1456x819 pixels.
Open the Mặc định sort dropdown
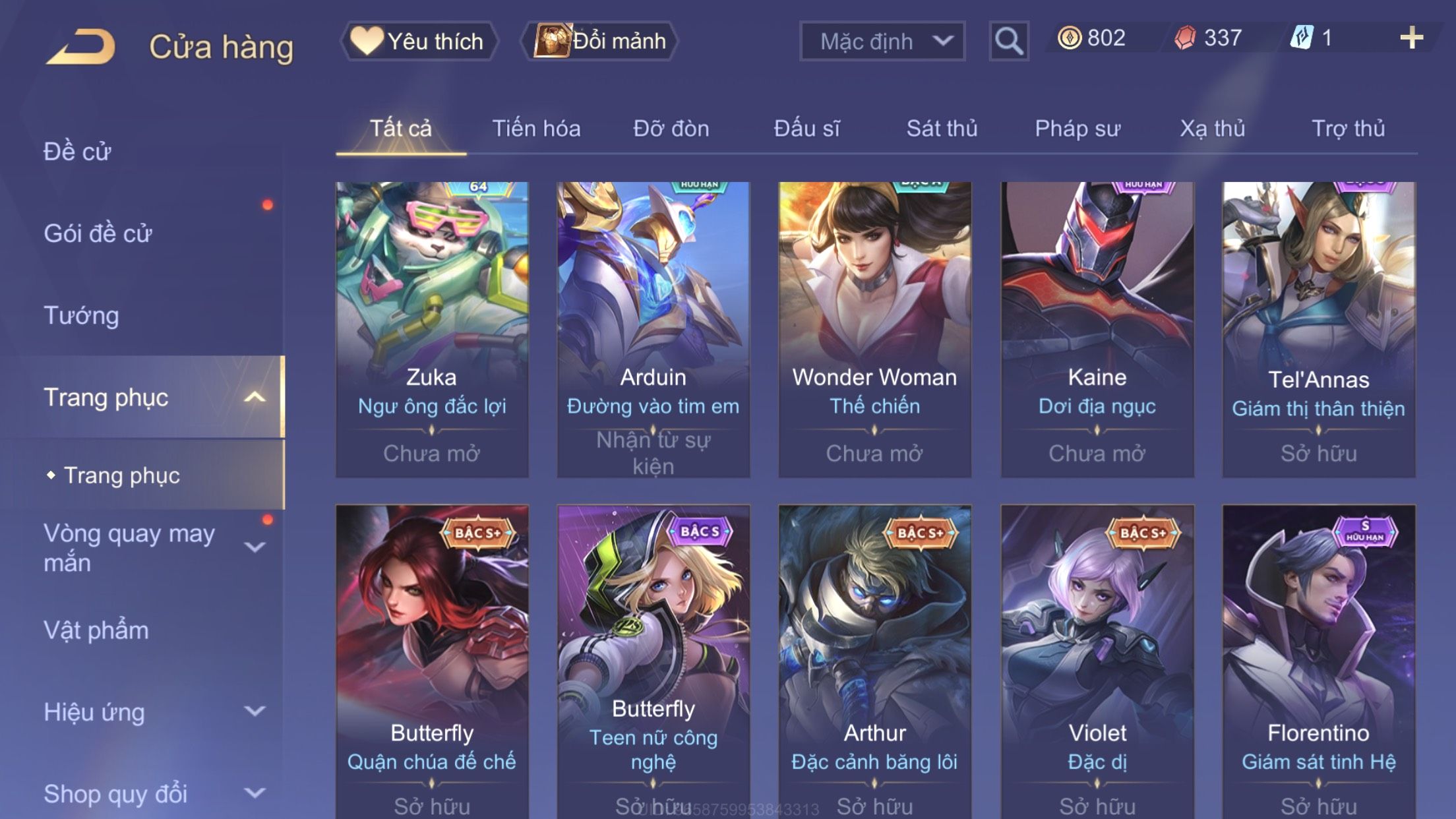coord(882,41)
